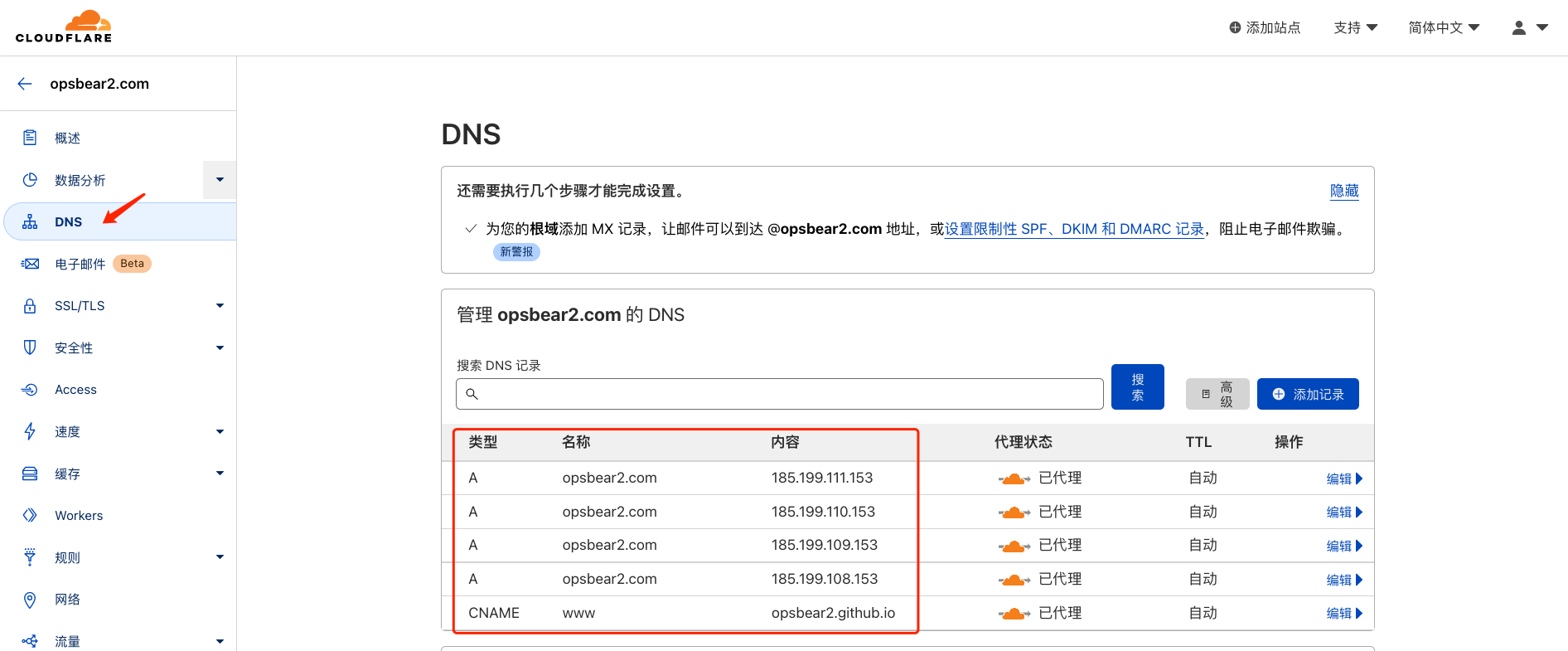Screen dimensions: 1568x651
Task: Toggle proxy cloud for 185.199.108.153 record
Action: (1014, 580)
